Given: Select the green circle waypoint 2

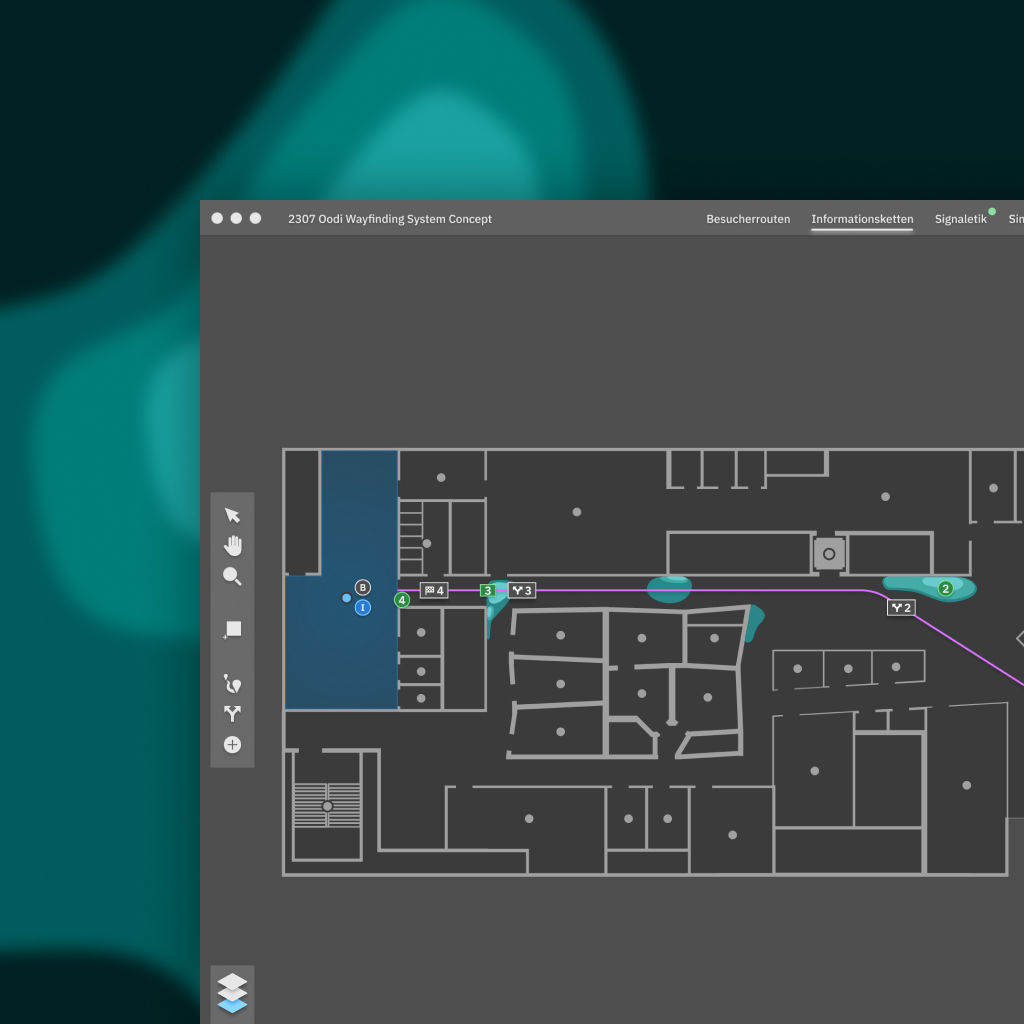Looking at the screenshot, I should (945, 589).
